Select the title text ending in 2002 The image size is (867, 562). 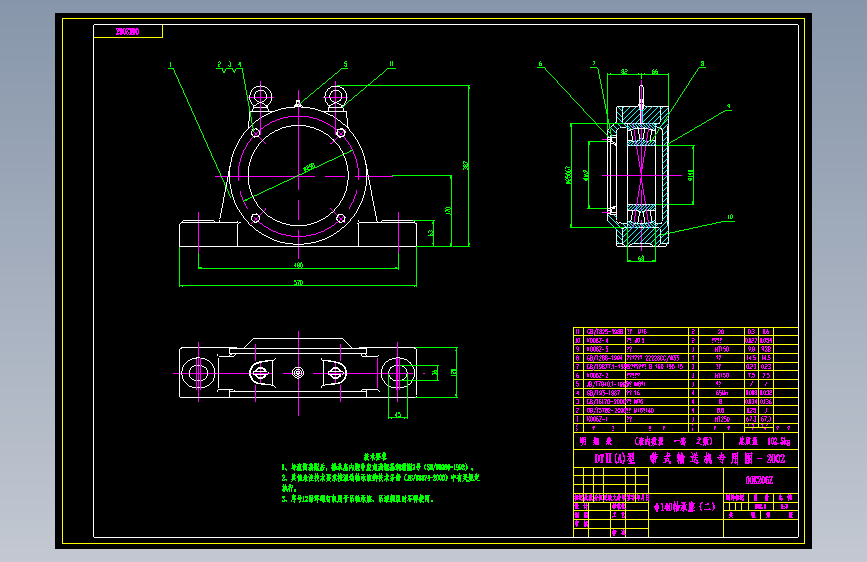pyautogui.click(x=690, y=459)
